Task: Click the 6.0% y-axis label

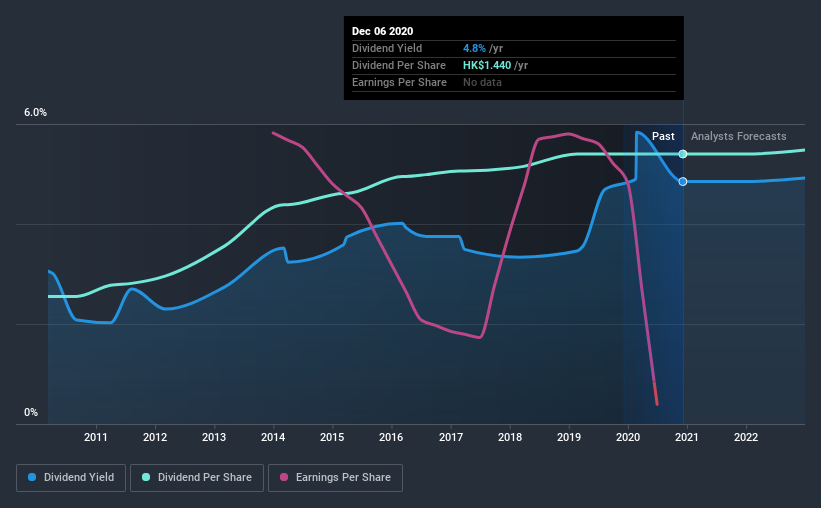Action: point(35,113)
